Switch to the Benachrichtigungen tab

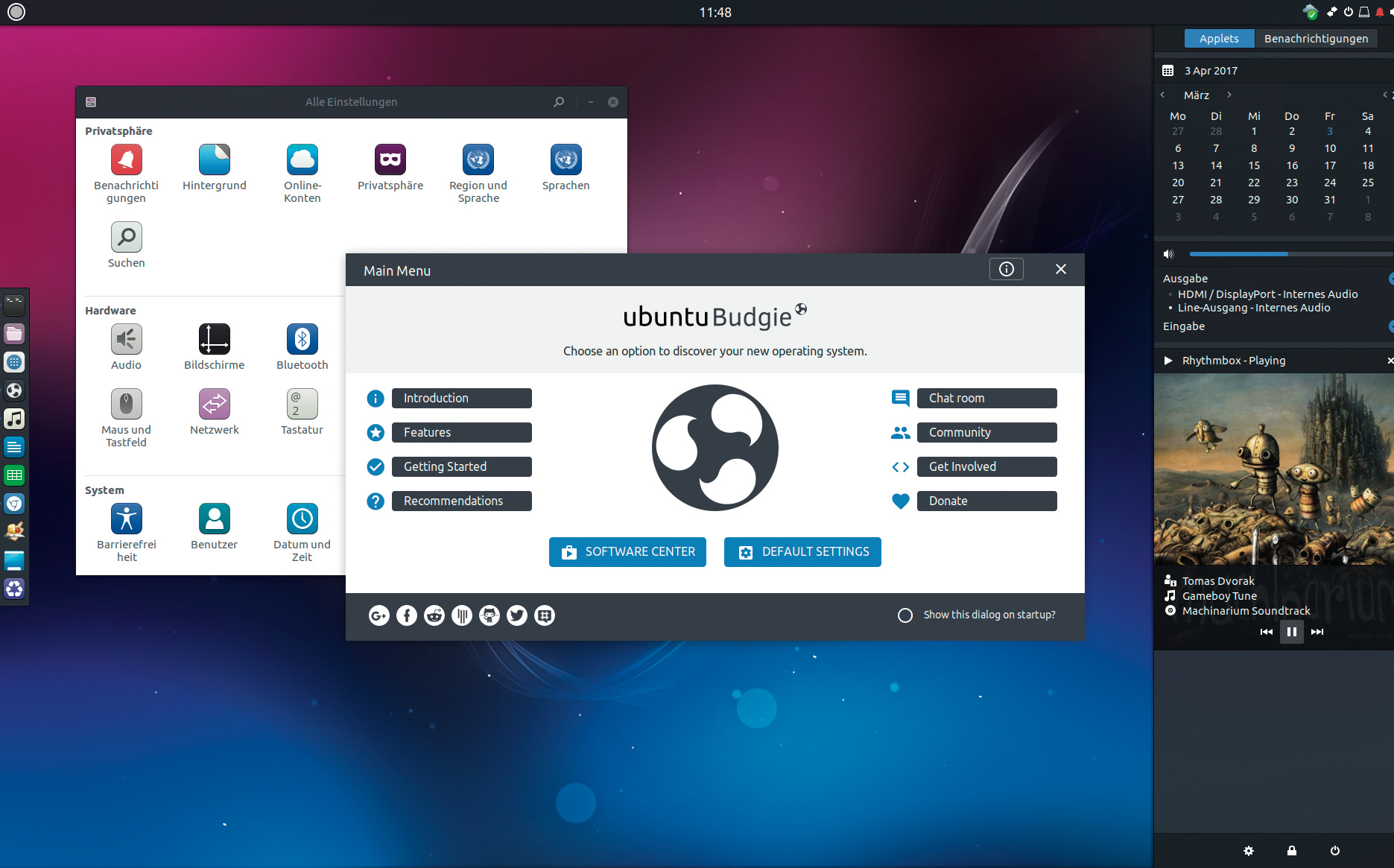[1316, 39]
